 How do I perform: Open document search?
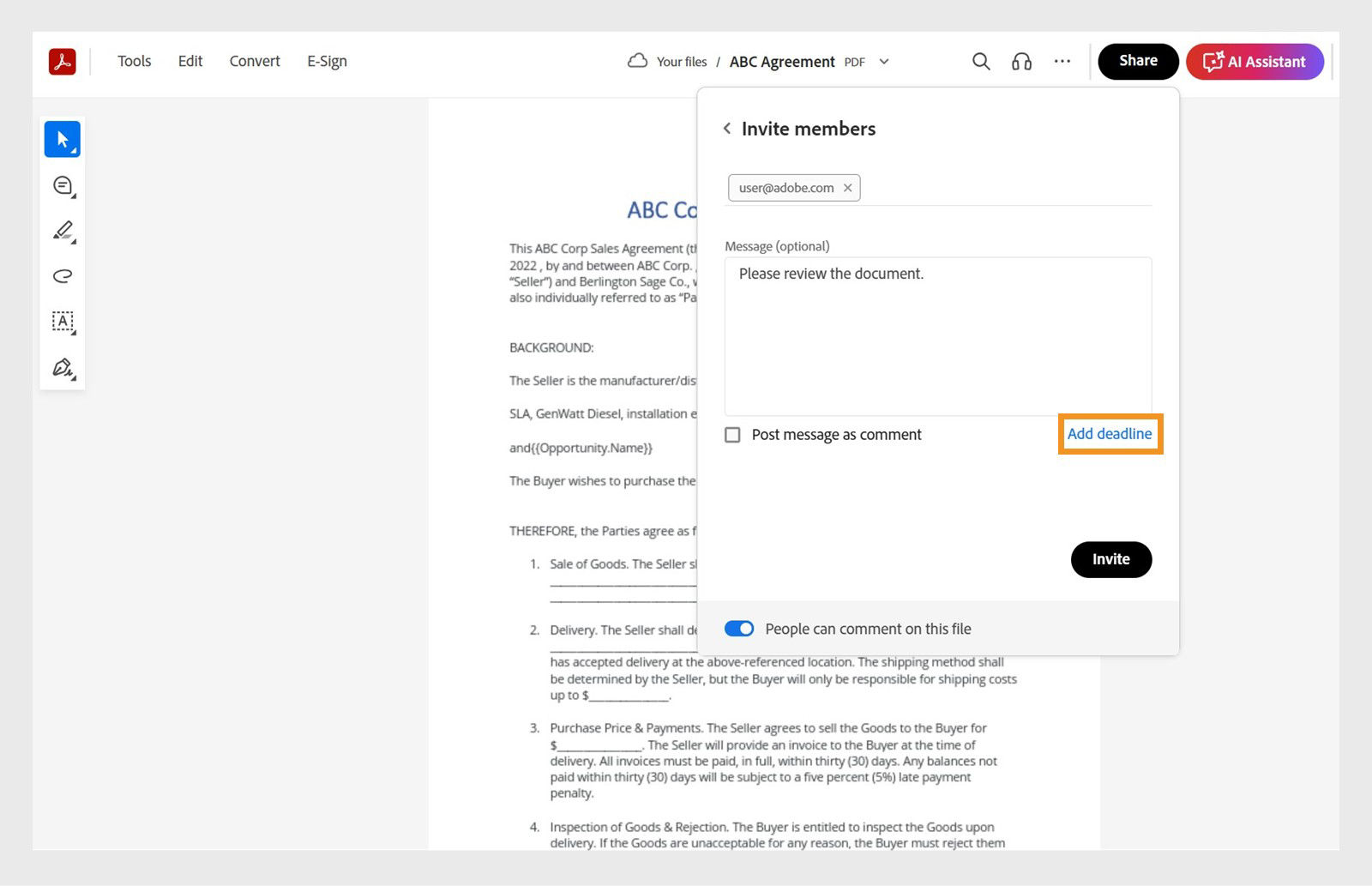[x=980, y=61]
